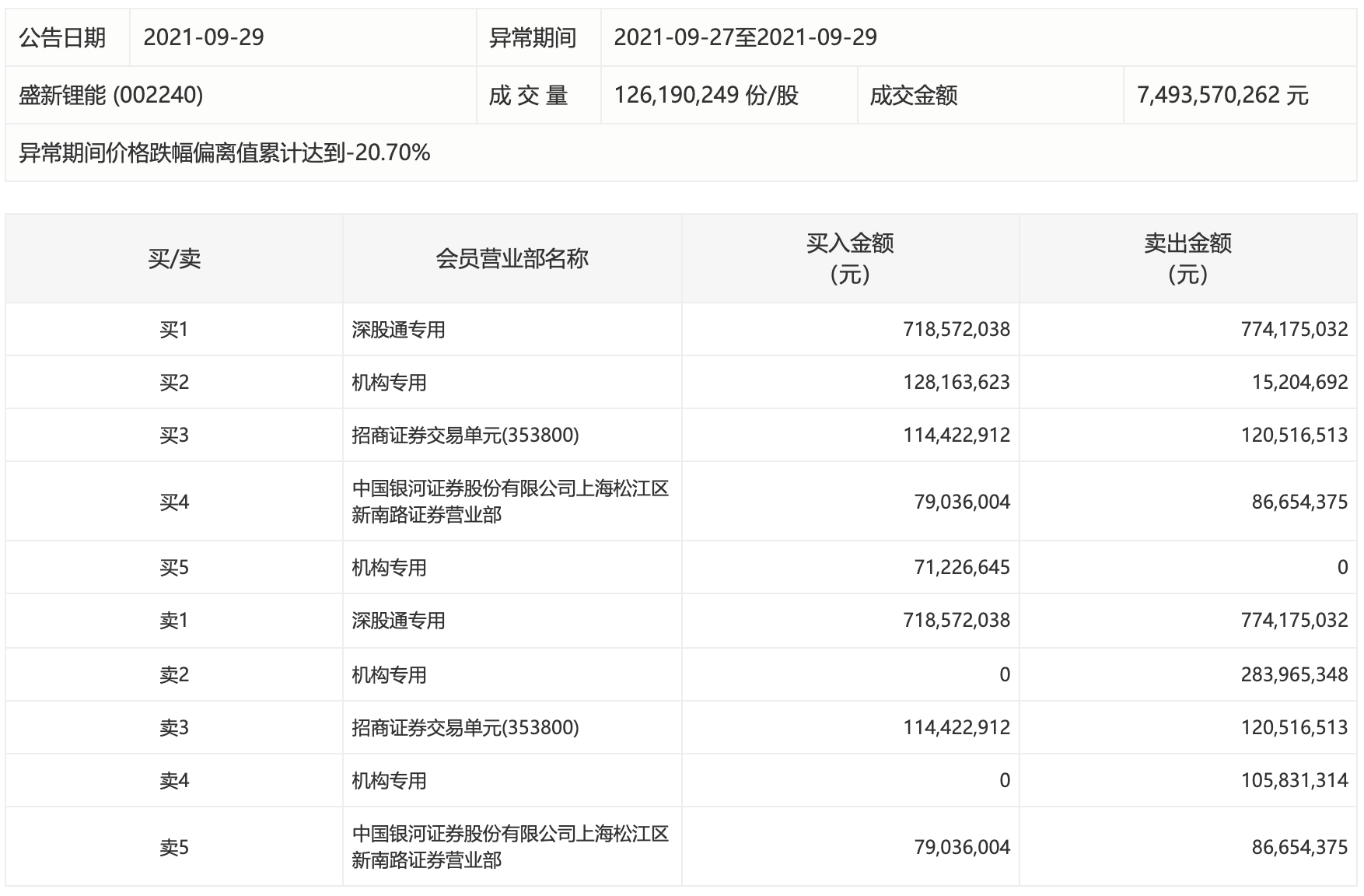Screen dimensions: 1364x896
Task: Click the 卖4 row label
Action: tap(174, 780)
